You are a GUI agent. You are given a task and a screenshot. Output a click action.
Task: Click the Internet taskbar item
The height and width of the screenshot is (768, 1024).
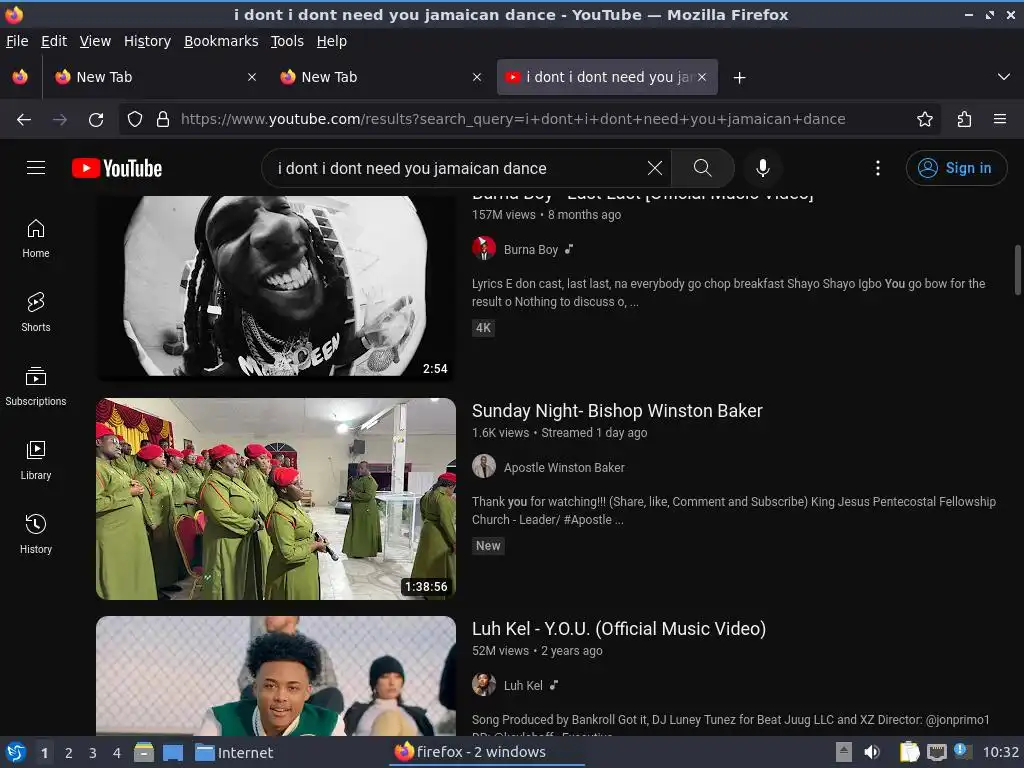coord(234,753)
